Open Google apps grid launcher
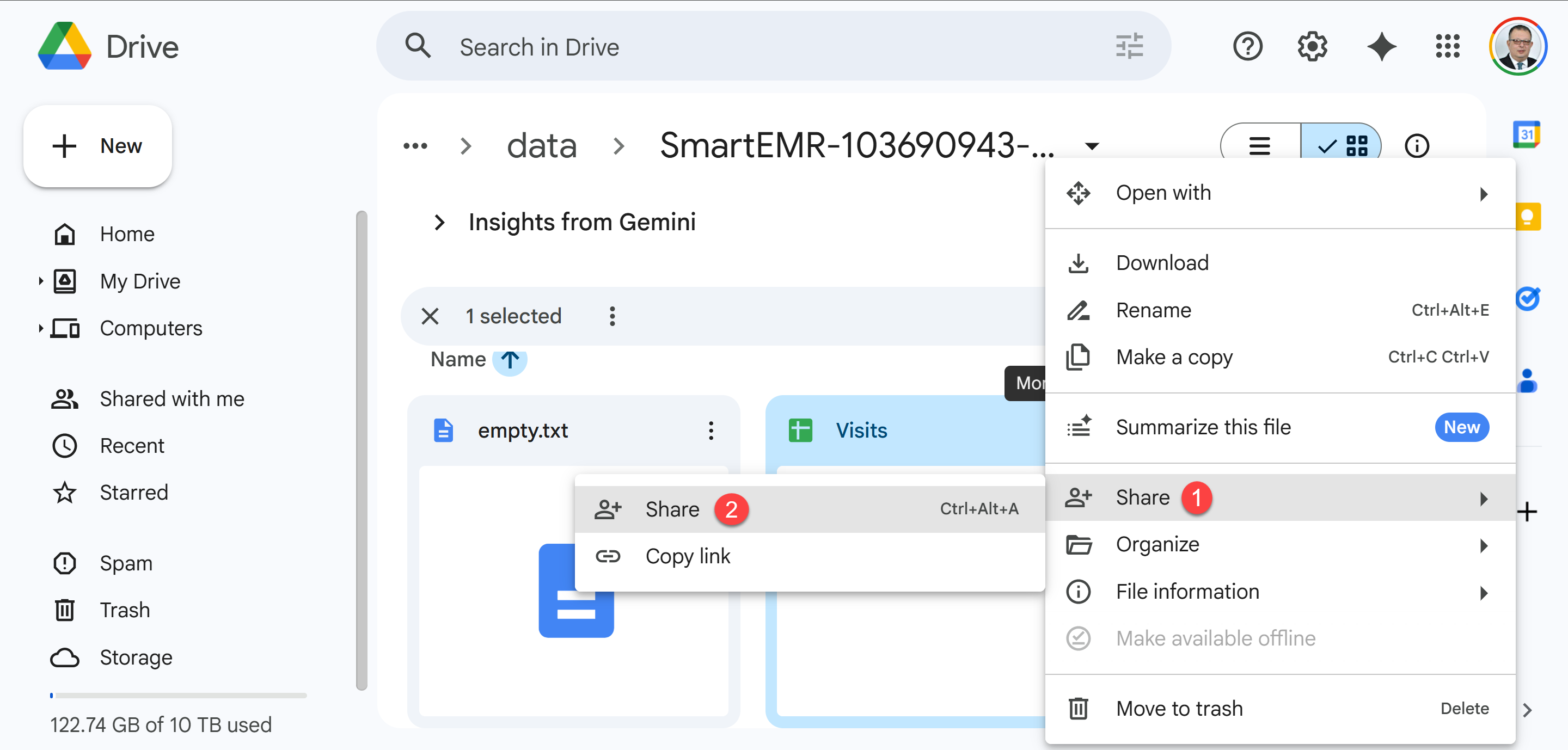 pos(1447,47)
